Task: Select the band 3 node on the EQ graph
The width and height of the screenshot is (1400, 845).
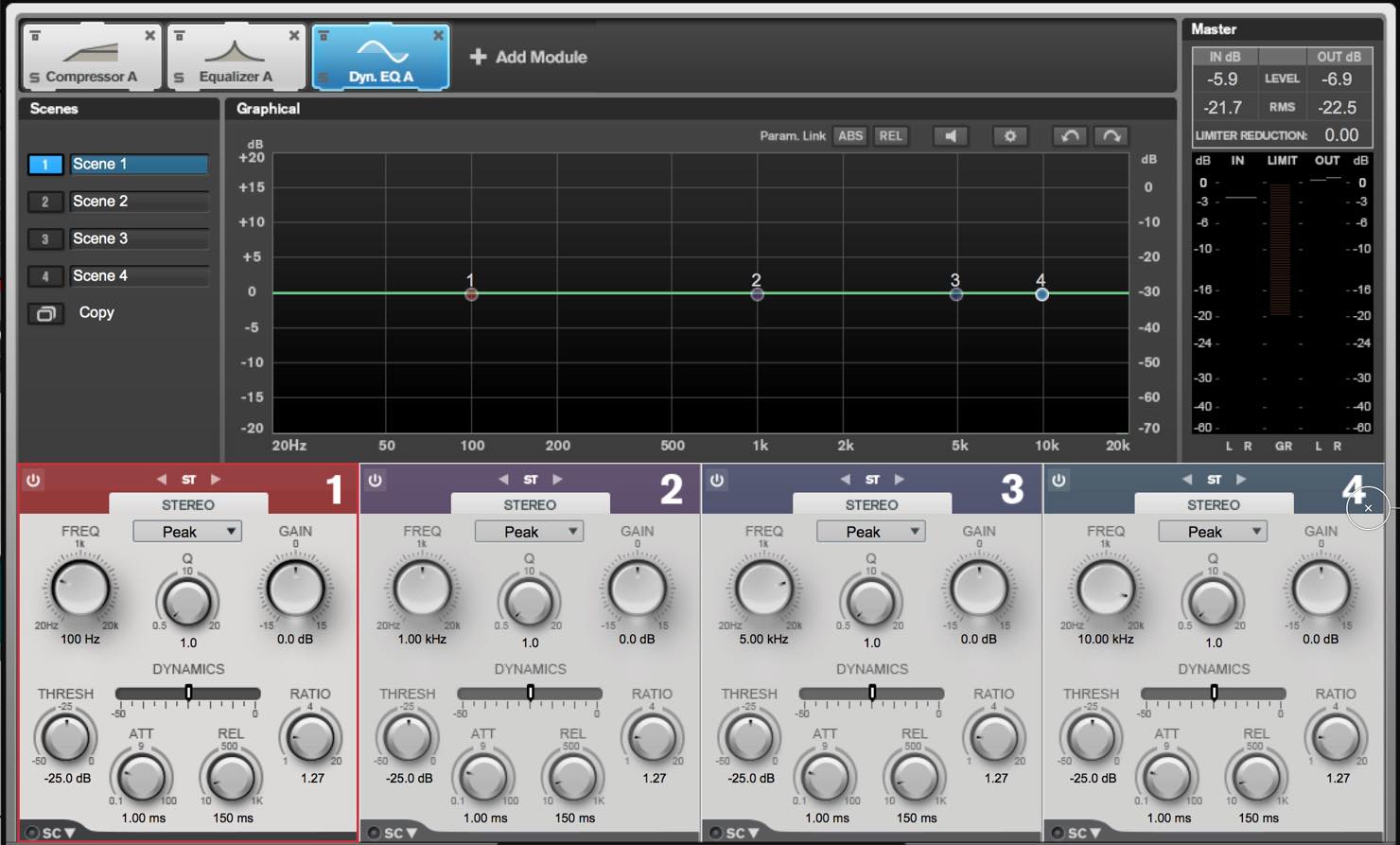Action: coord(956,294)
